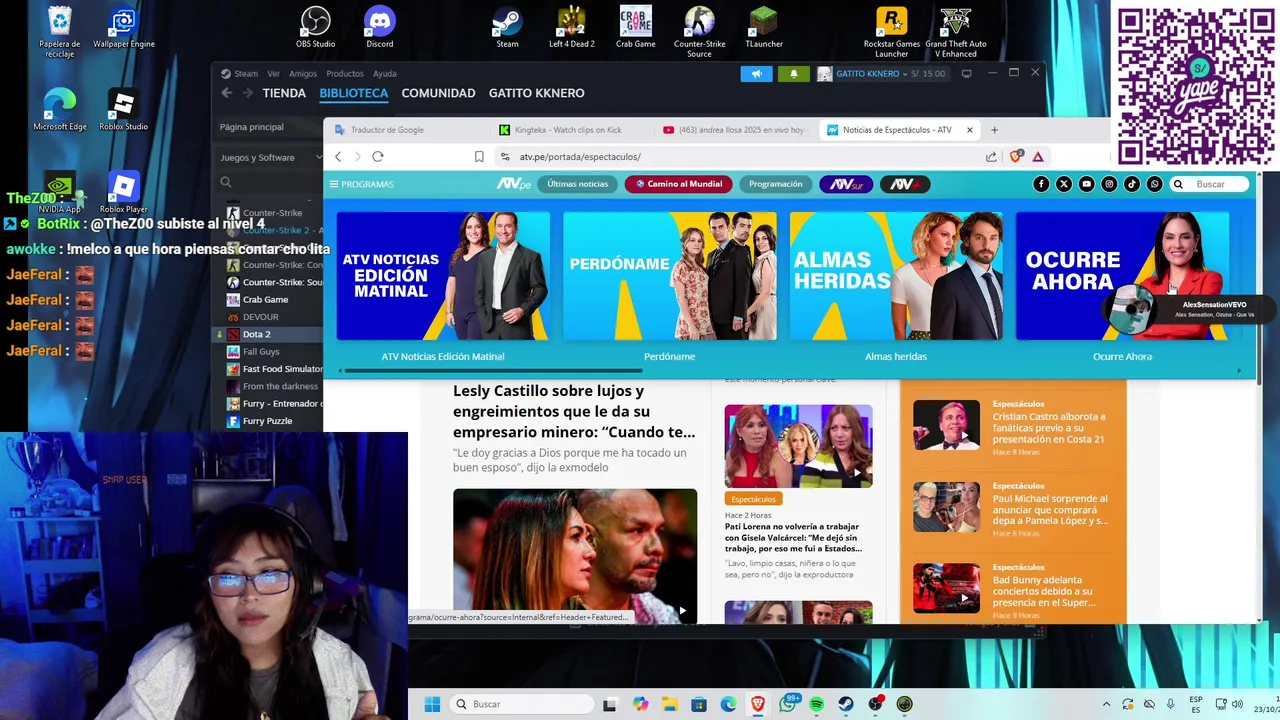Expand Juegos y Software dropdown in Steam
Viewport: 1280px width, 720px height.
[271, 157]
